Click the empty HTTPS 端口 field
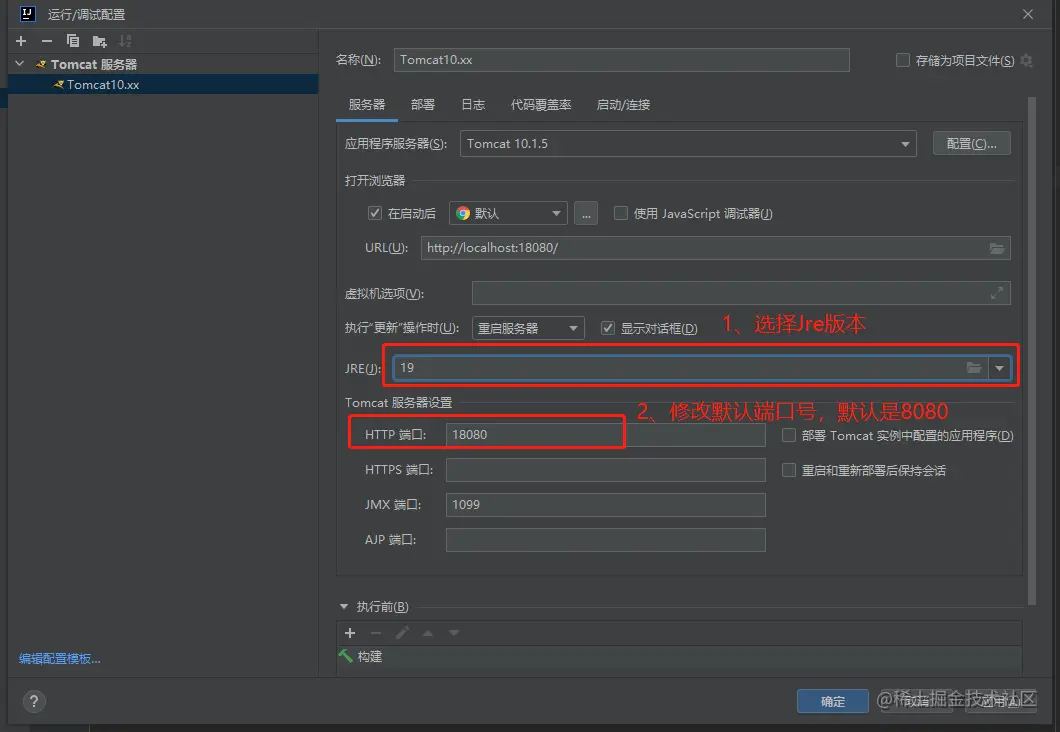The width and height of the screenshot is (1060, 732). 605,470
